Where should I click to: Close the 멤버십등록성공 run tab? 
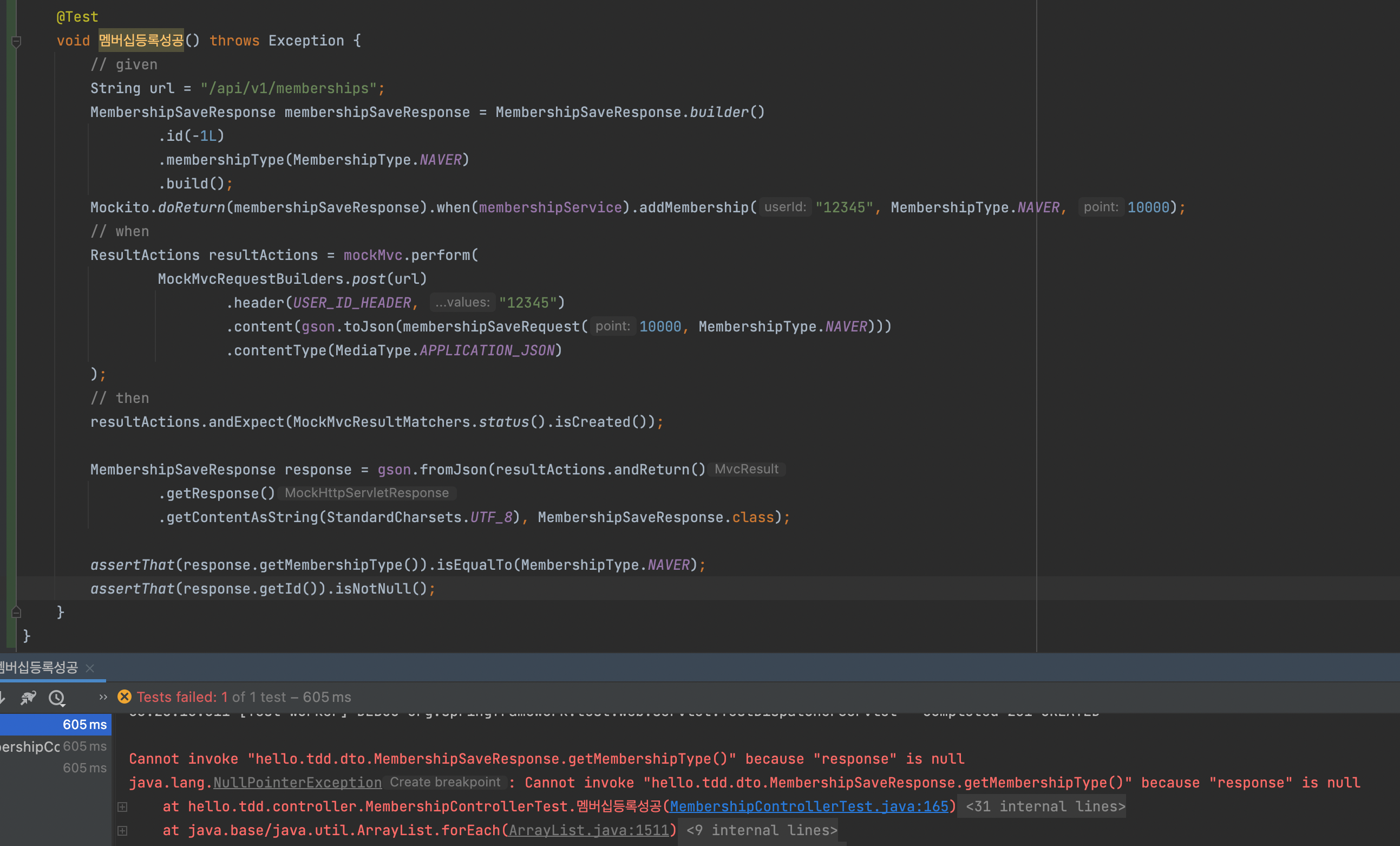pos(90,668)
